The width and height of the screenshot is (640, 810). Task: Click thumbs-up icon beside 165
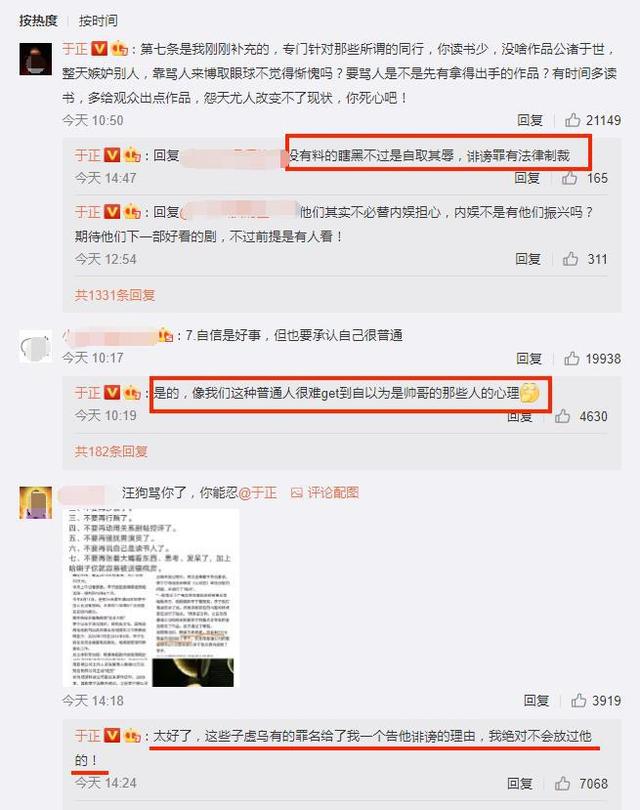pyautogui.click(x=570, y=178)
